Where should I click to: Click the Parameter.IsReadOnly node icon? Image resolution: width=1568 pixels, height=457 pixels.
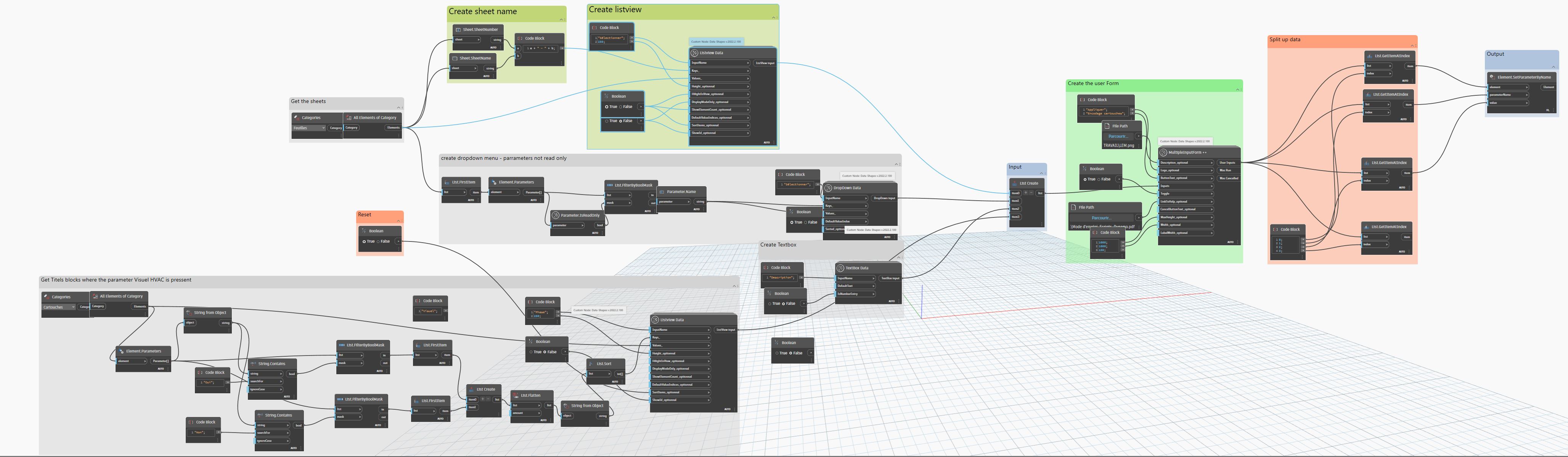(x=556, y=215)
